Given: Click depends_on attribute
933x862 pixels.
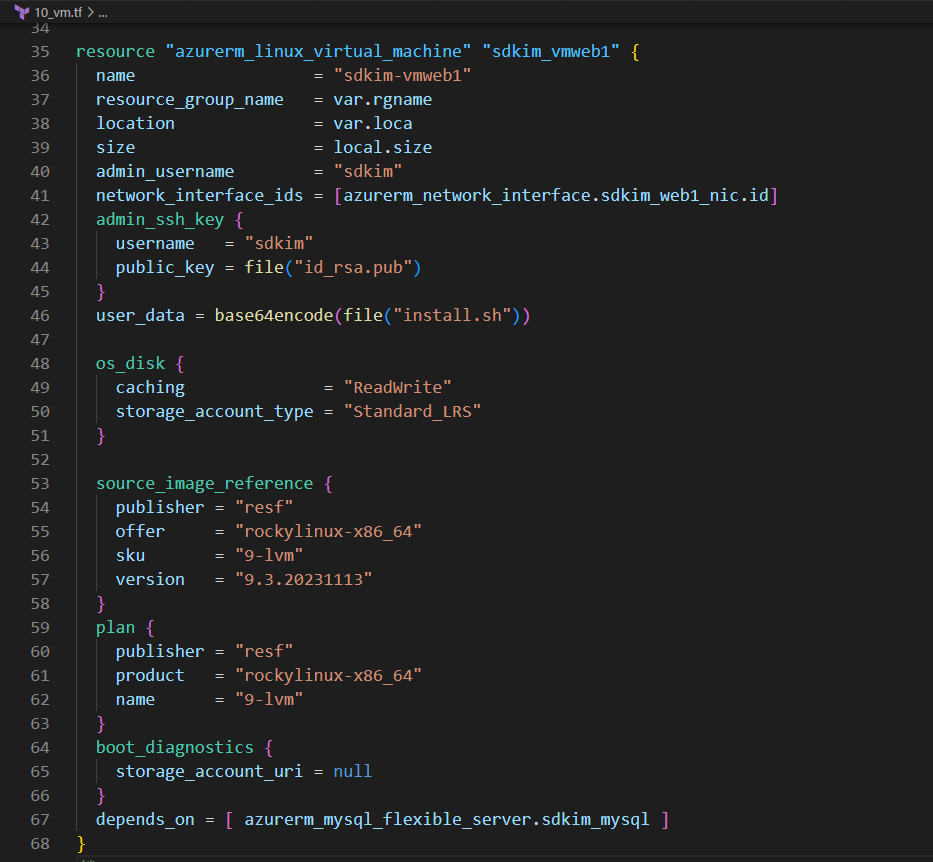Looking at the screenshot, I should [145, 820].
